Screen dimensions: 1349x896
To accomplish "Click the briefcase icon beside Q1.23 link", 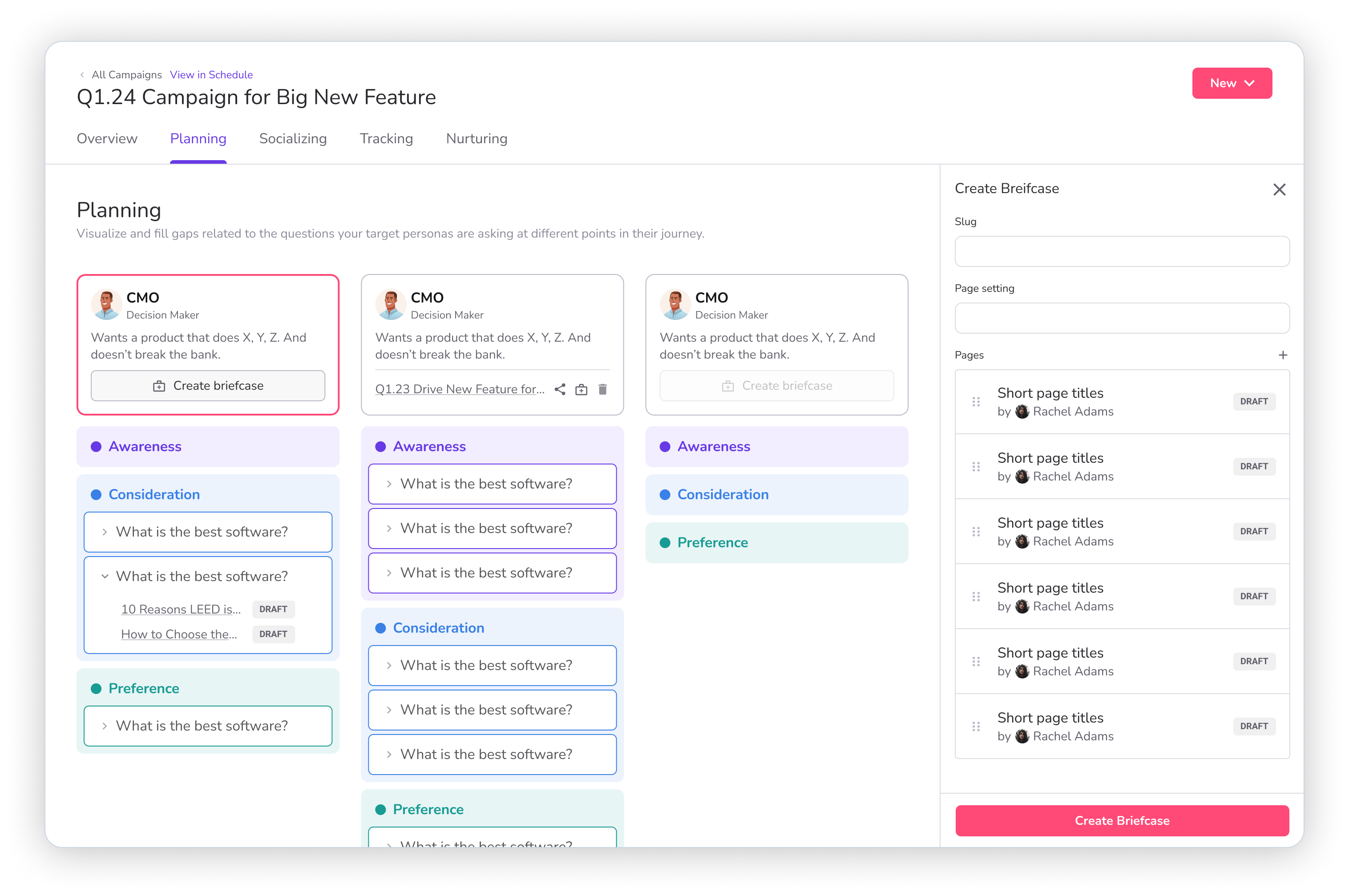I will (x=581, y=389).
